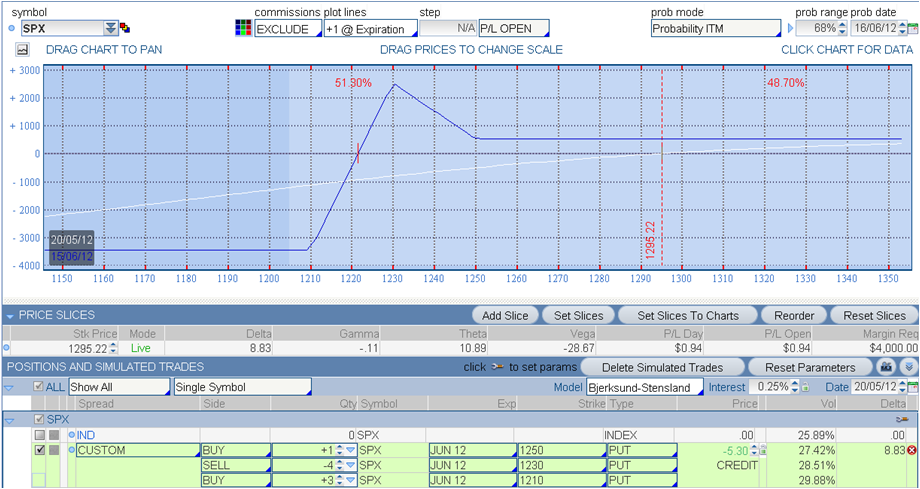Open the Show All filter dropdown
The image size is (920, 489).
120,387
